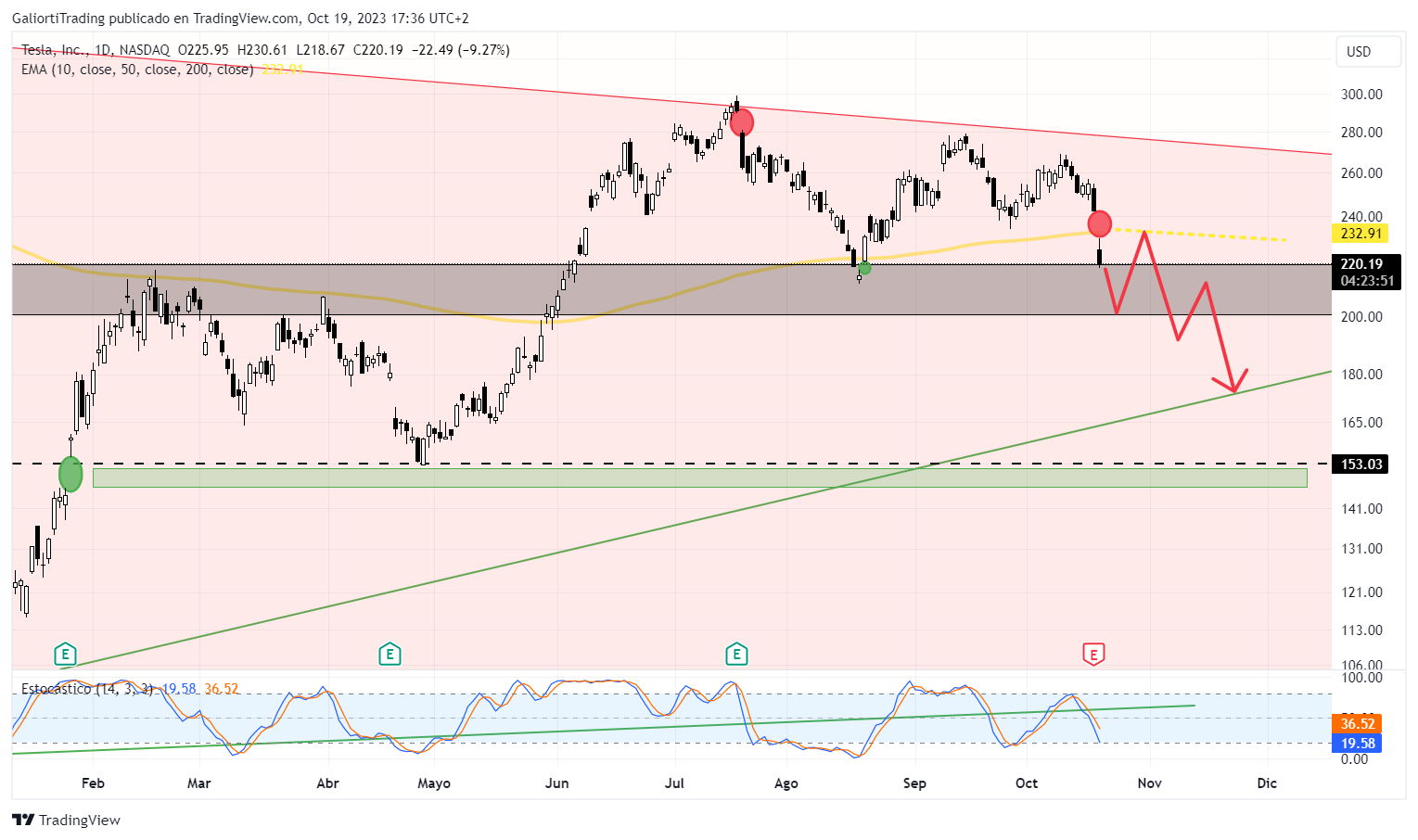Click the Mayo label on the time axis
The width and height of the screenshot is (1418, 840).
(x=434, y=783)
